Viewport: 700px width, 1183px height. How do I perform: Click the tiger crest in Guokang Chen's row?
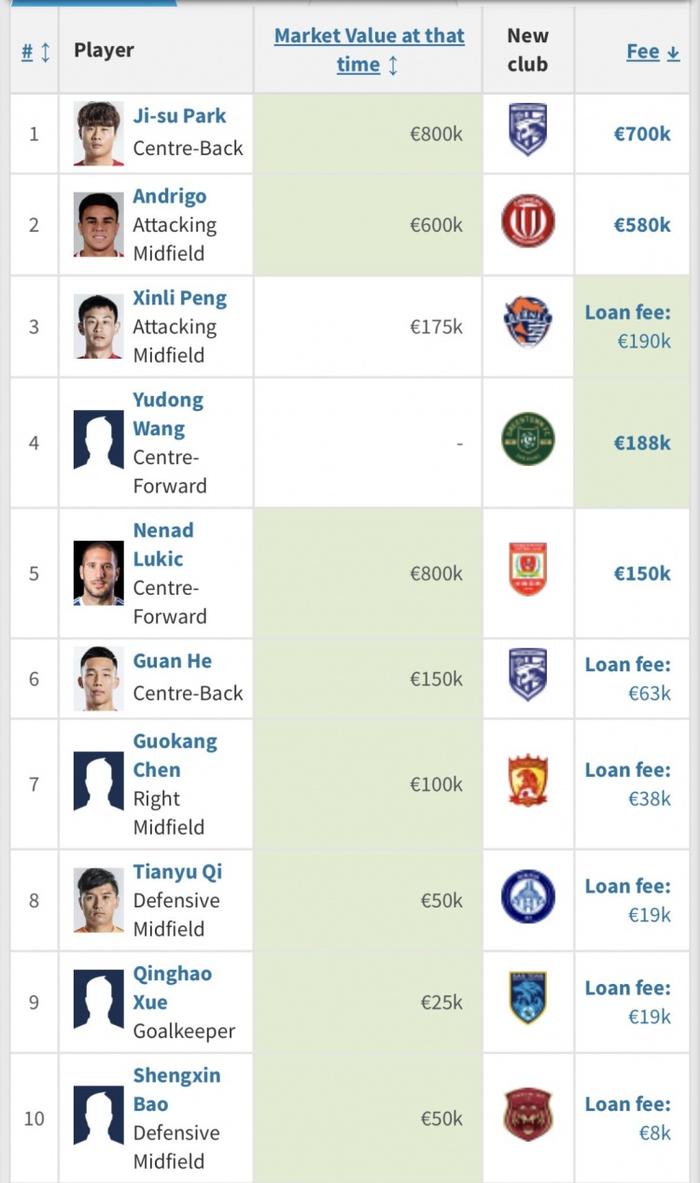(528, 780)
